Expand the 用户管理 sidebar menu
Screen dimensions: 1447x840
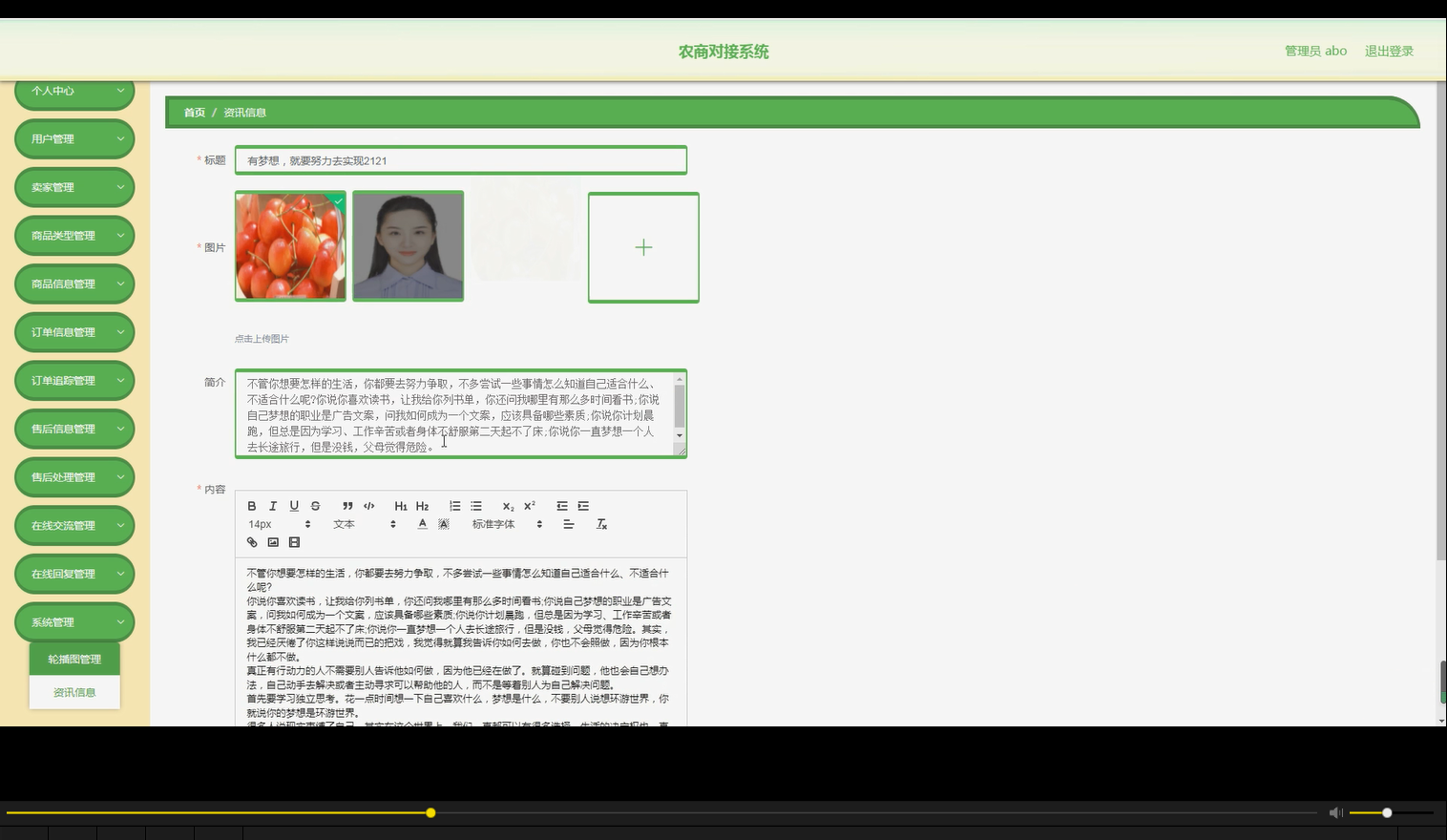point(73,138)
